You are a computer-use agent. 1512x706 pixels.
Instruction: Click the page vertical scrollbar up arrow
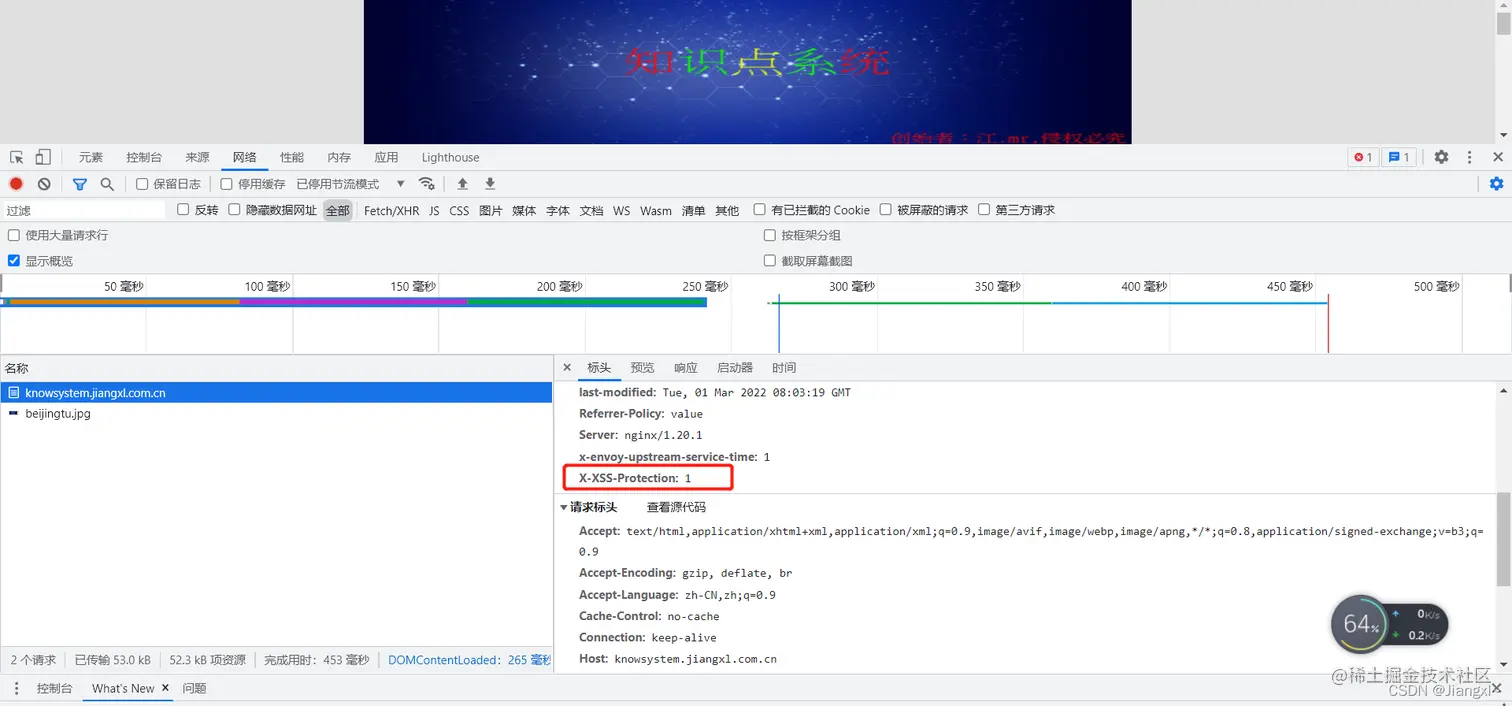[1504, 7]
